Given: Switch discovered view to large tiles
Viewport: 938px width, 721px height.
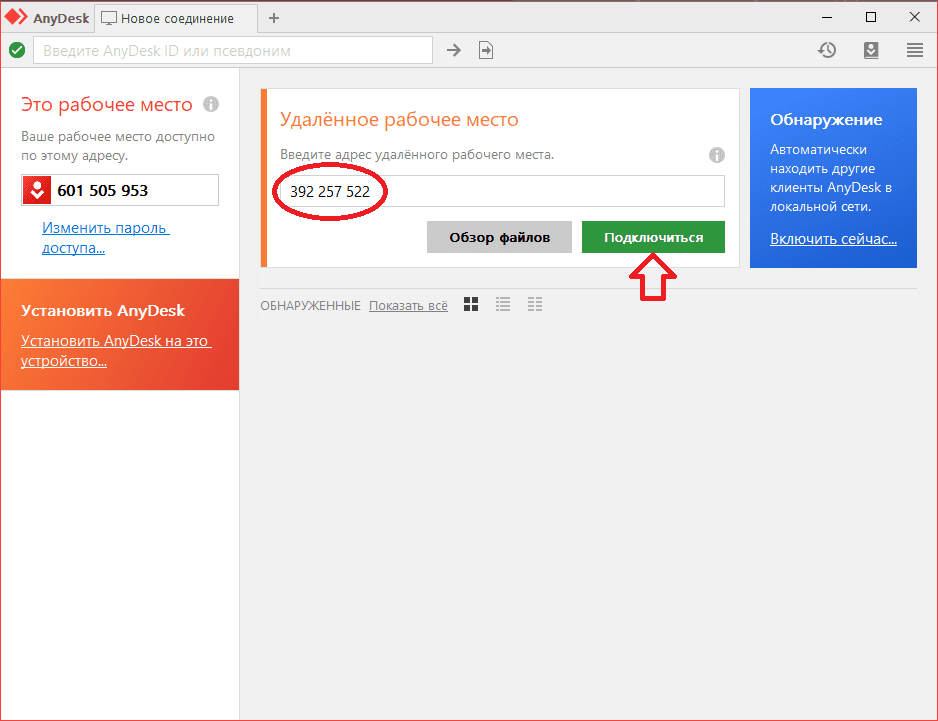Looking at the screenshot, I should pos(472,305).
